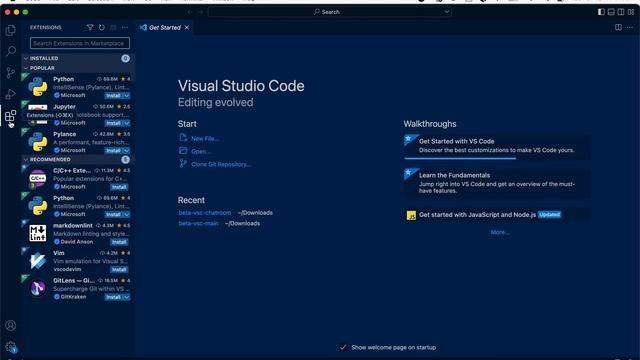Click the title bar Search command center

coord(329,12)
